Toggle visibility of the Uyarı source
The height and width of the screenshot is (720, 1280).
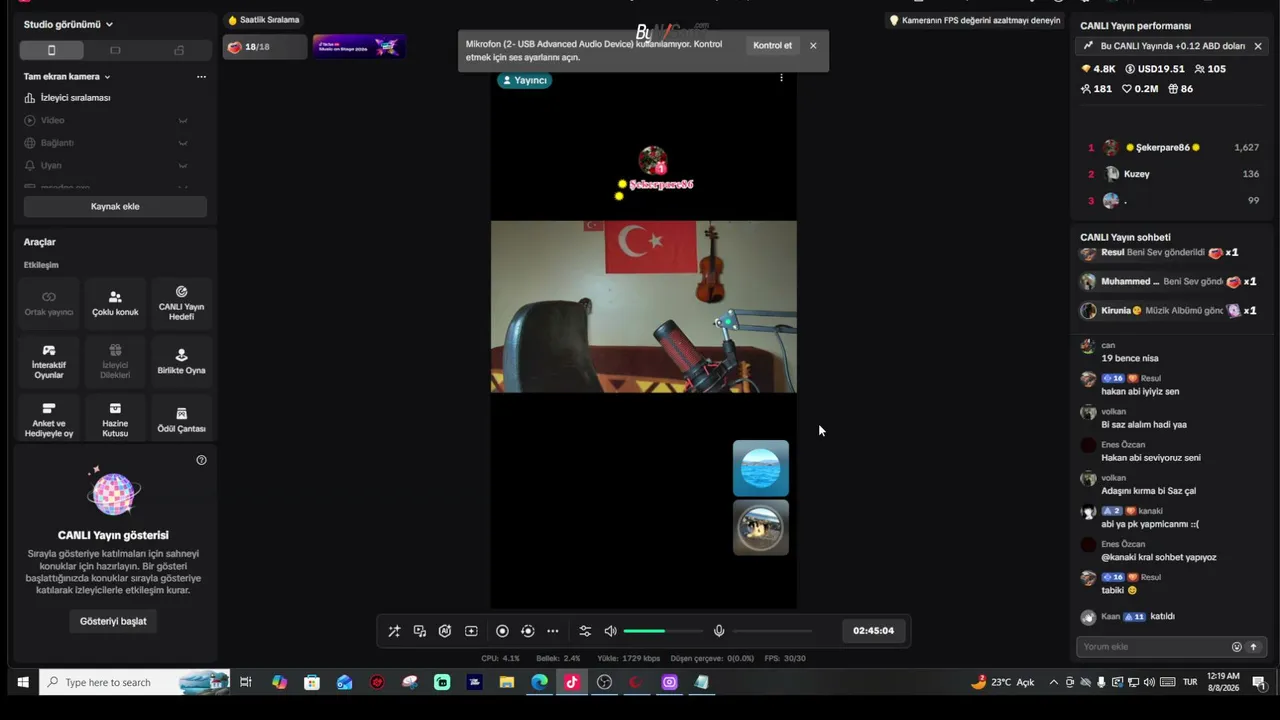[x=183, y=166]
